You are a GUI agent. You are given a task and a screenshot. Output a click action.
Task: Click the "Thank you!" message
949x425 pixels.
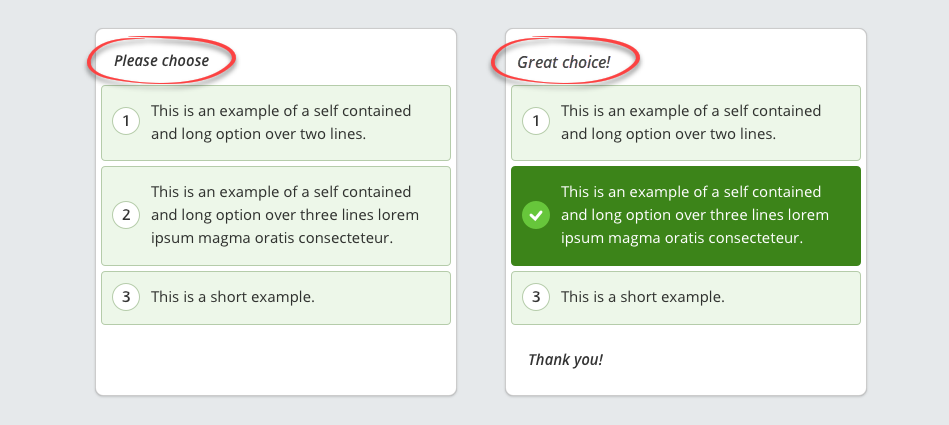[566, 359]
